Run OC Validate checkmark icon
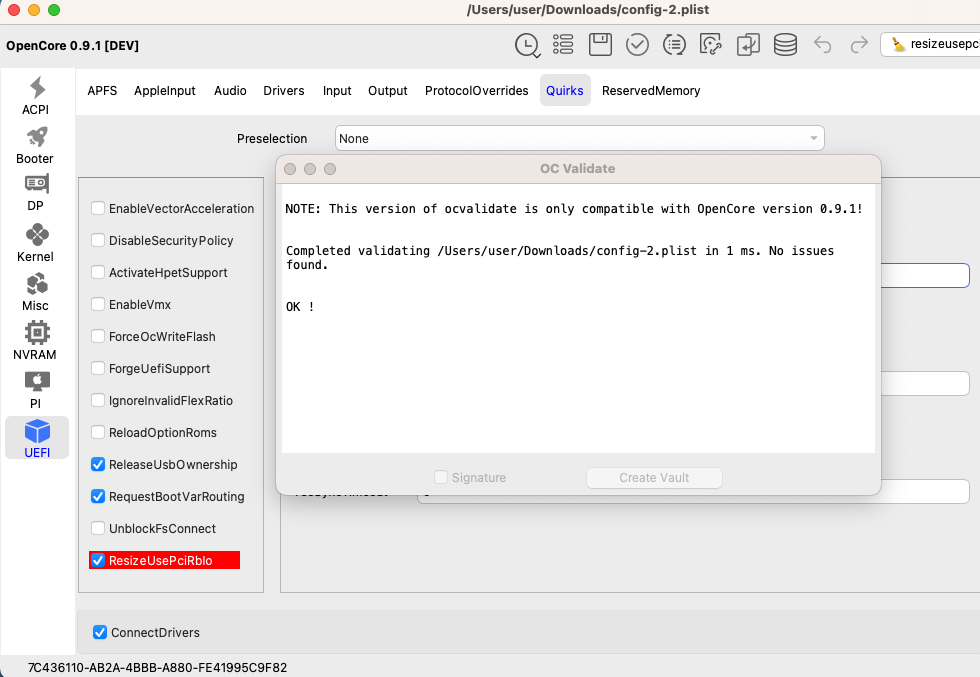Image resolution: width=980 pixels, height=677 pixels. [637, 44]
